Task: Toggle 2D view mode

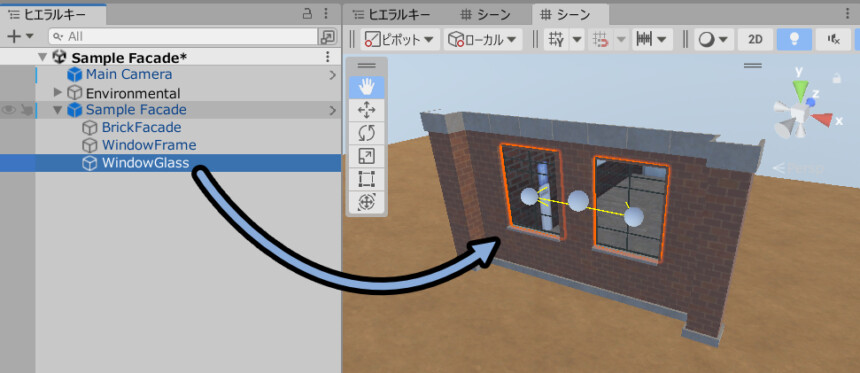Action: click(755, 39)
